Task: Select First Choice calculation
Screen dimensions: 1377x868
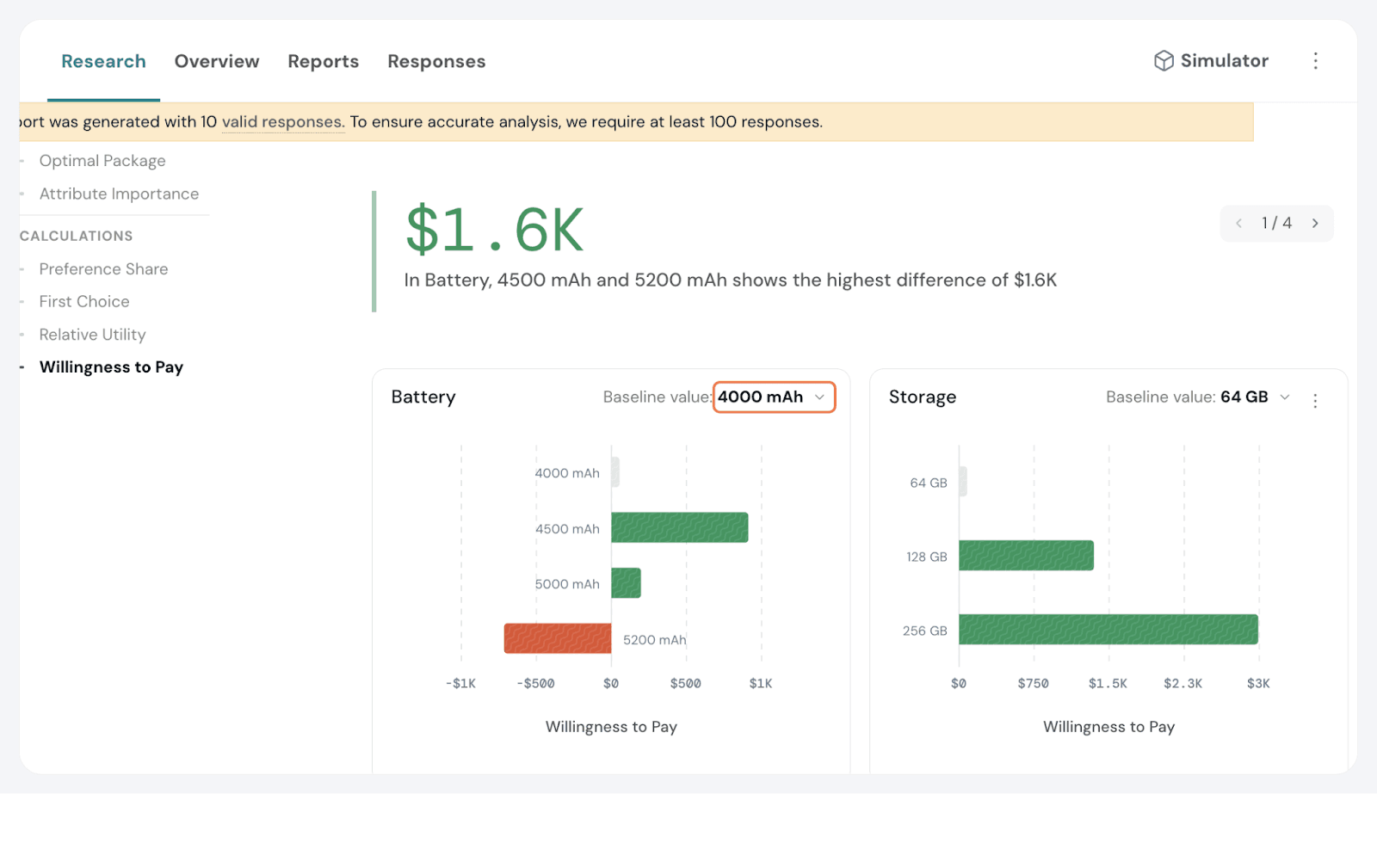Action: pyautogui.click(x=84, y=302)
